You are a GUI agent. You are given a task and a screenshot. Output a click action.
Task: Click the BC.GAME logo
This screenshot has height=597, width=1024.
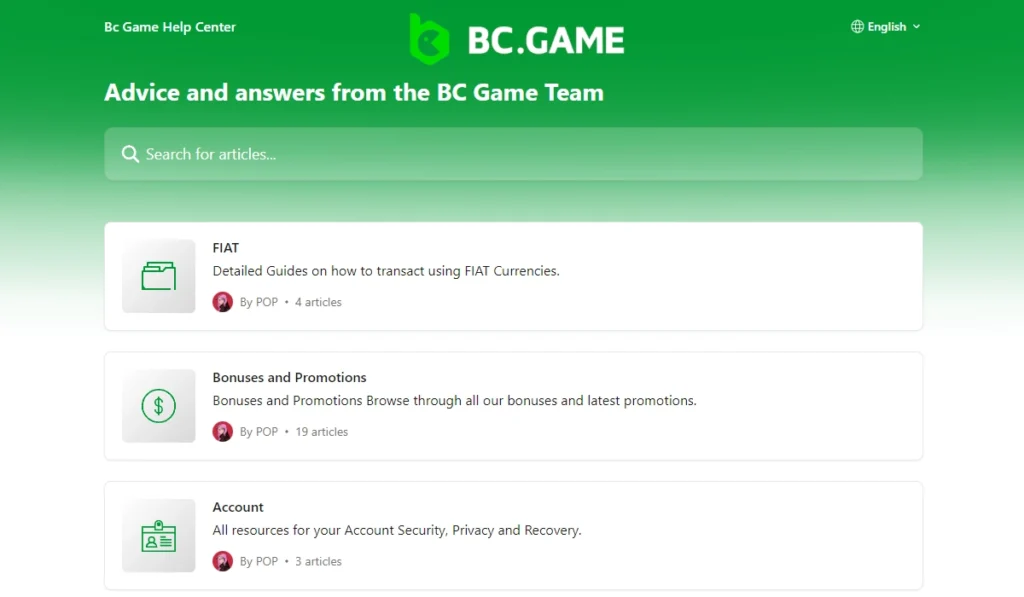516,39
